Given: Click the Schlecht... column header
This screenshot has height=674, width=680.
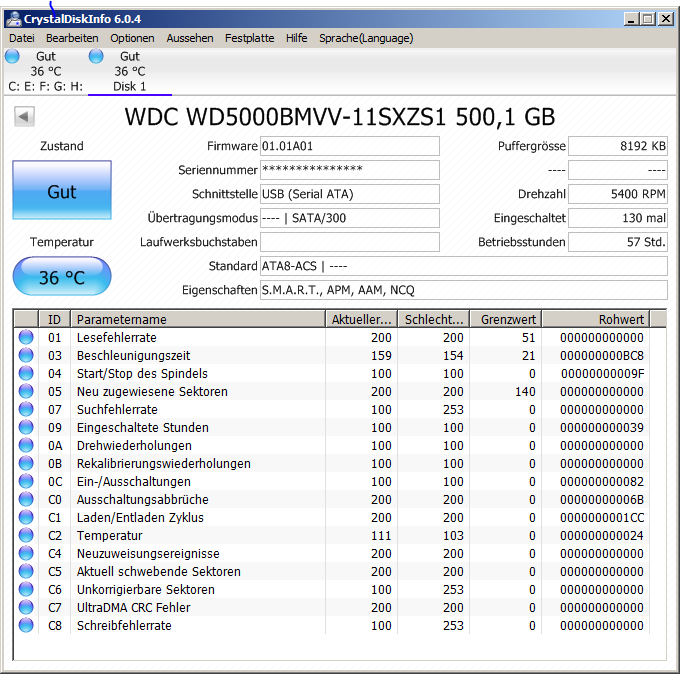Looking at the screenshot, I should tap(434, 319).
